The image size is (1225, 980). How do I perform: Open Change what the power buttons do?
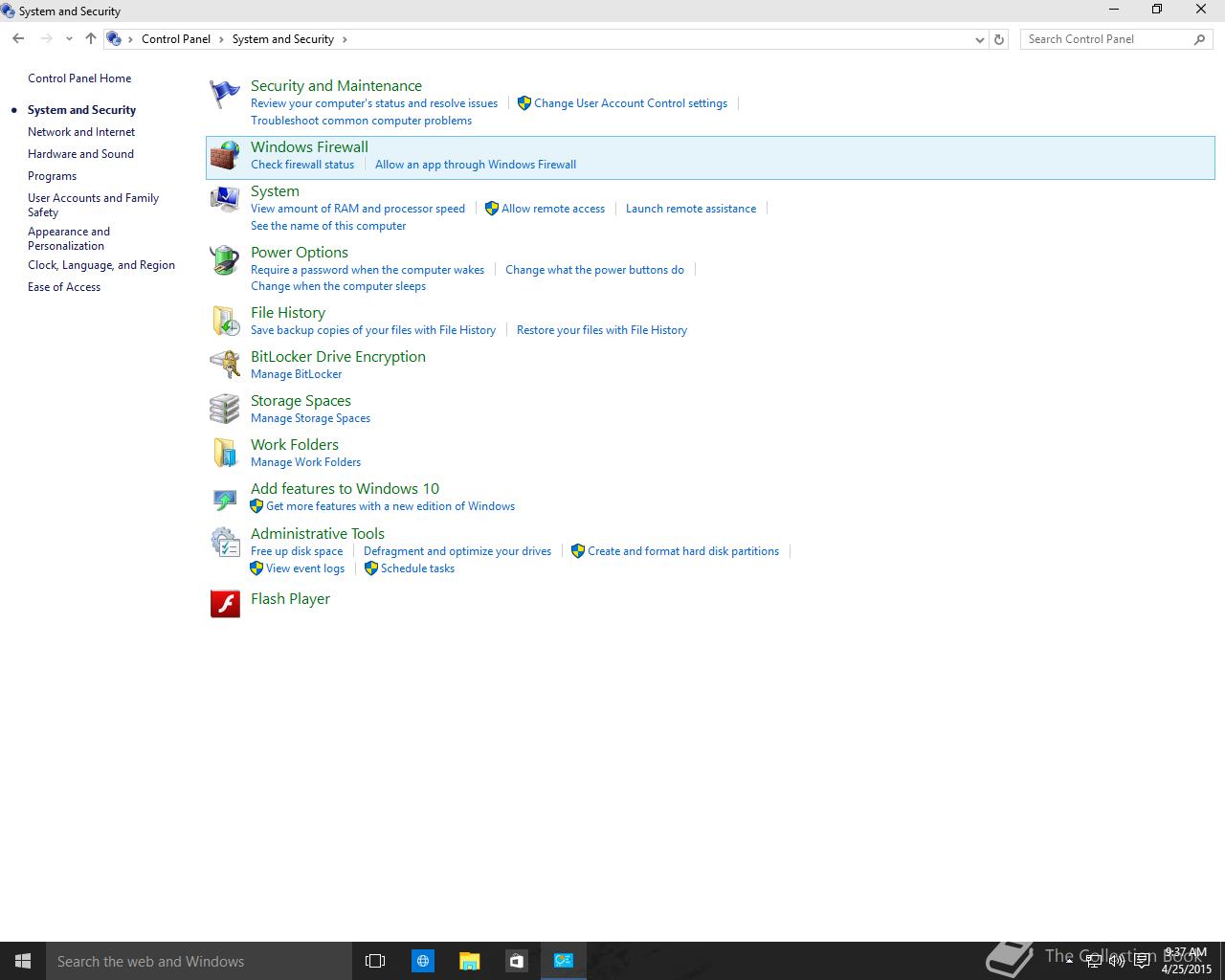[594, 270]
